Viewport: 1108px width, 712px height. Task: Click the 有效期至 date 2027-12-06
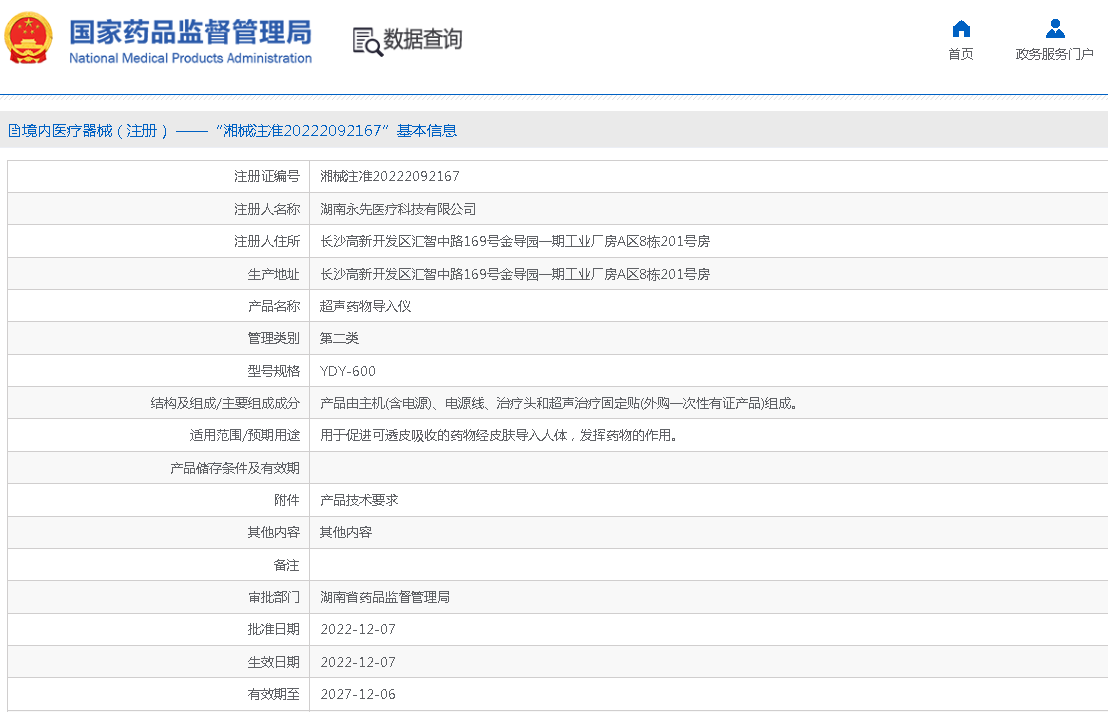click(x=358, y=694)
